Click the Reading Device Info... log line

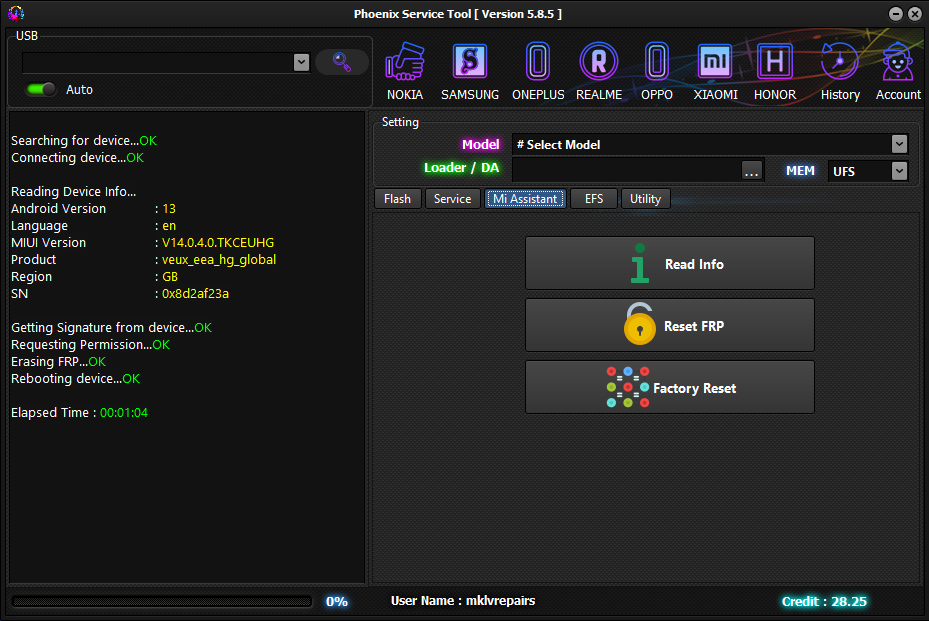click(73, 192)
